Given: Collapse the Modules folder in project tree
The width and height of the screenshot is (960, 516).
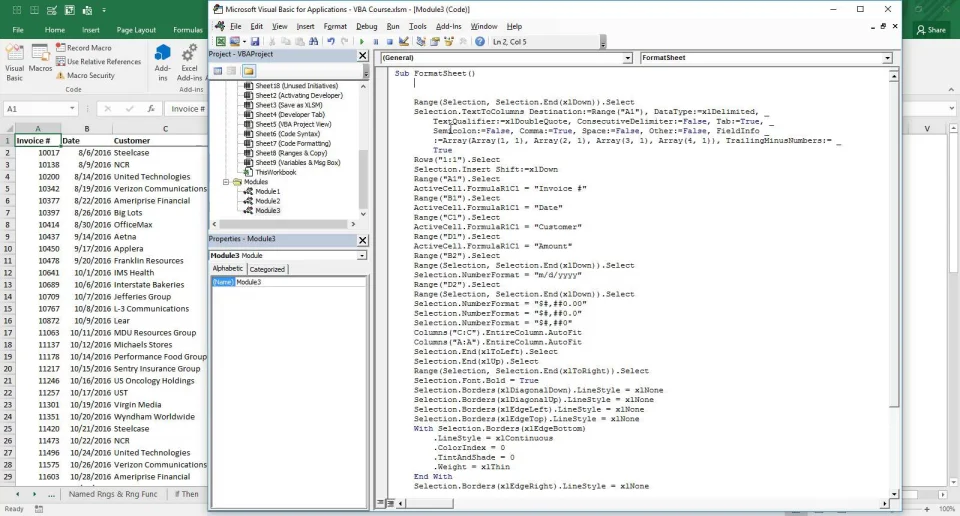Looking at the screenshot, I should click(226, 182).
